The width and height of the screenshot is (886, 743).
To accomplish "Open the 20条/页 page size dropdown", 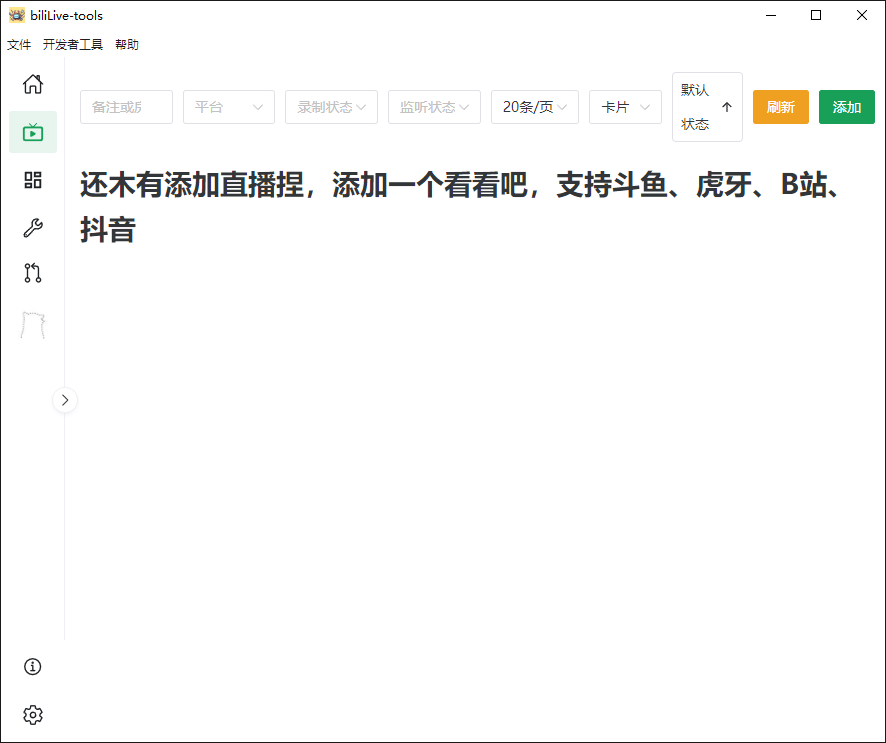I will [534, 107].
